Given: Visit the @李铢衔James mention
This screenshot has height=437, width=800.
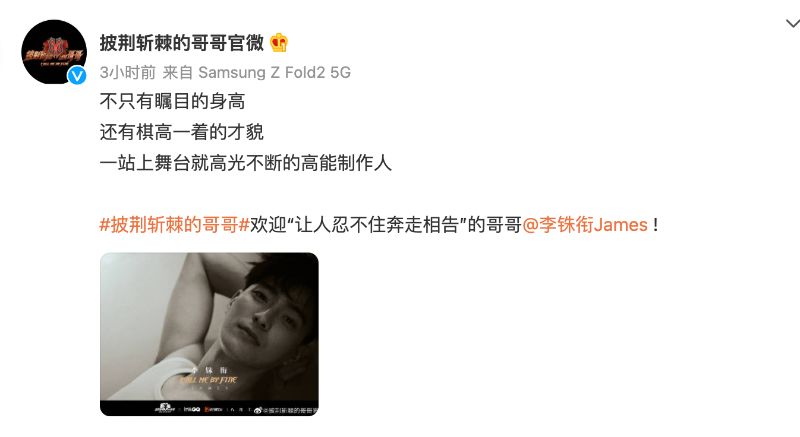Looking at the screenshot, I should coord(585,225).
